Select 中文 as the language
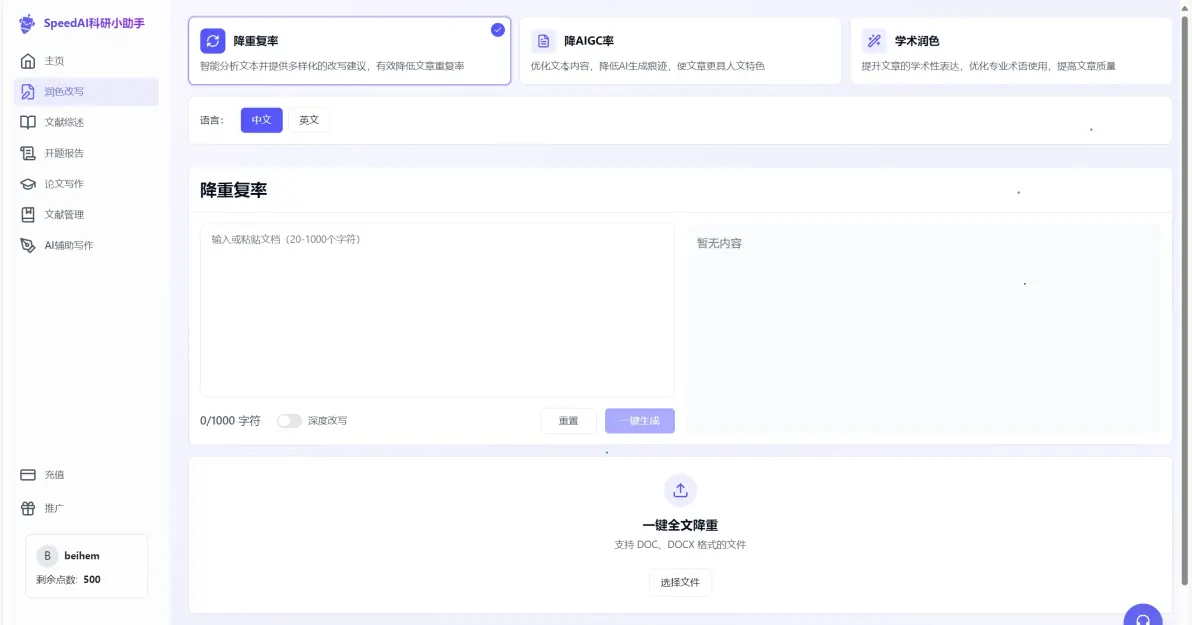1192x625 pixels. (262, 120)
